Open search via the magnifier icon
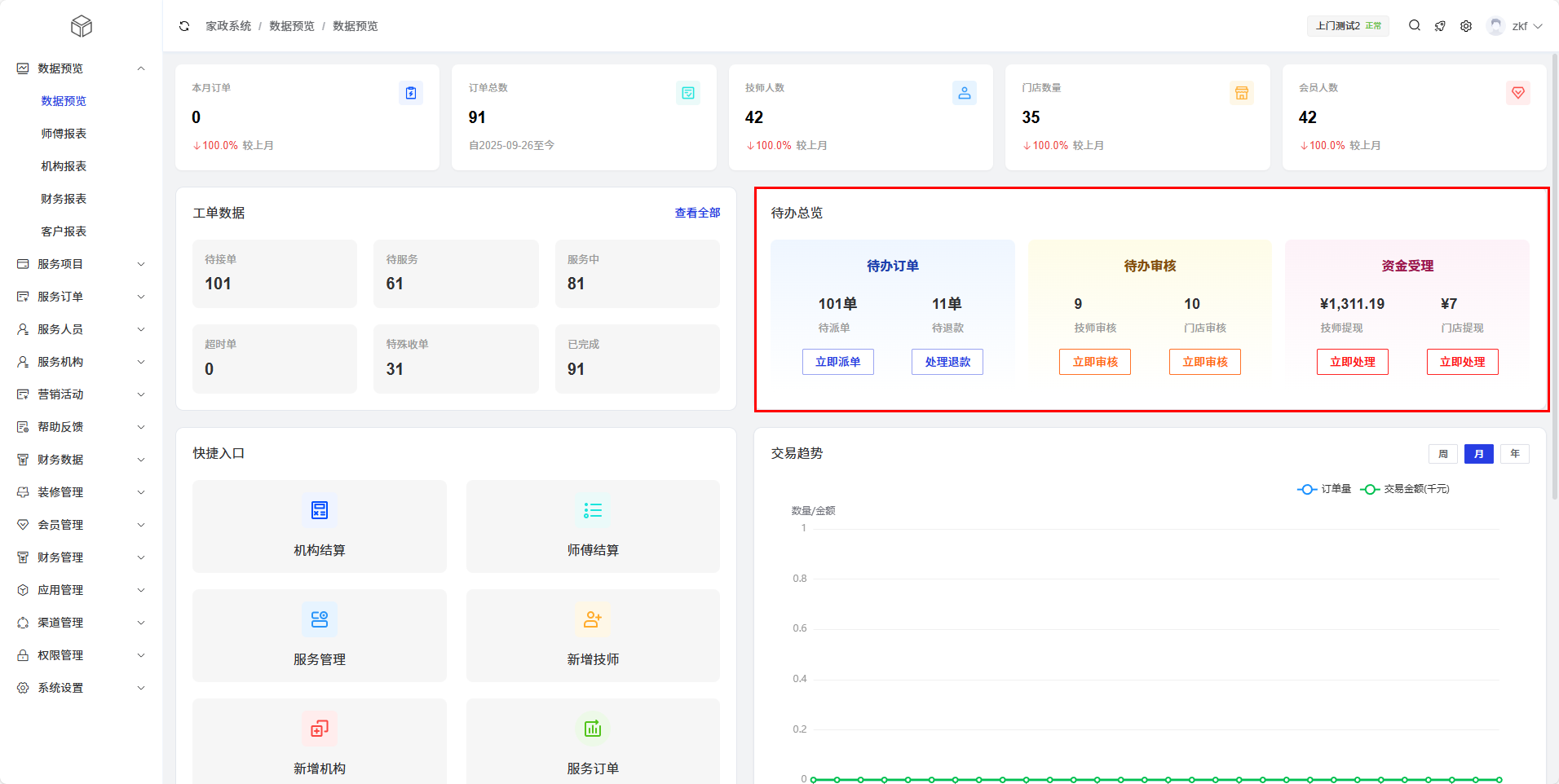The image size is (1559, 784). (1415, 26)
